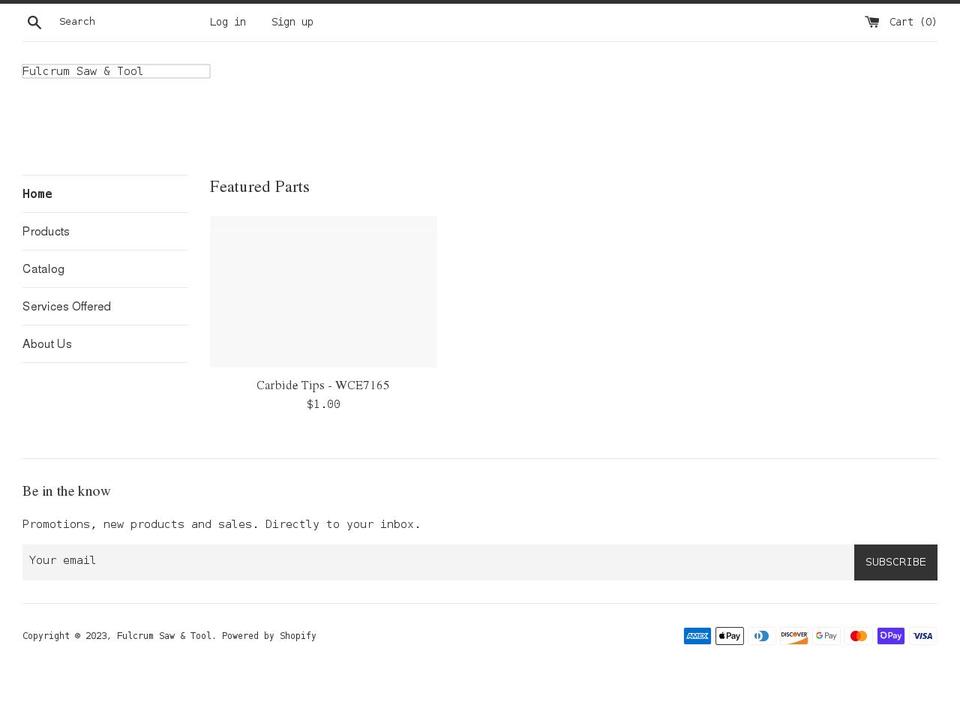The height and width of the screenshot is (720, 960).
Task: Click the Shop Pay payment icon
Action: (x=890, y=635)
